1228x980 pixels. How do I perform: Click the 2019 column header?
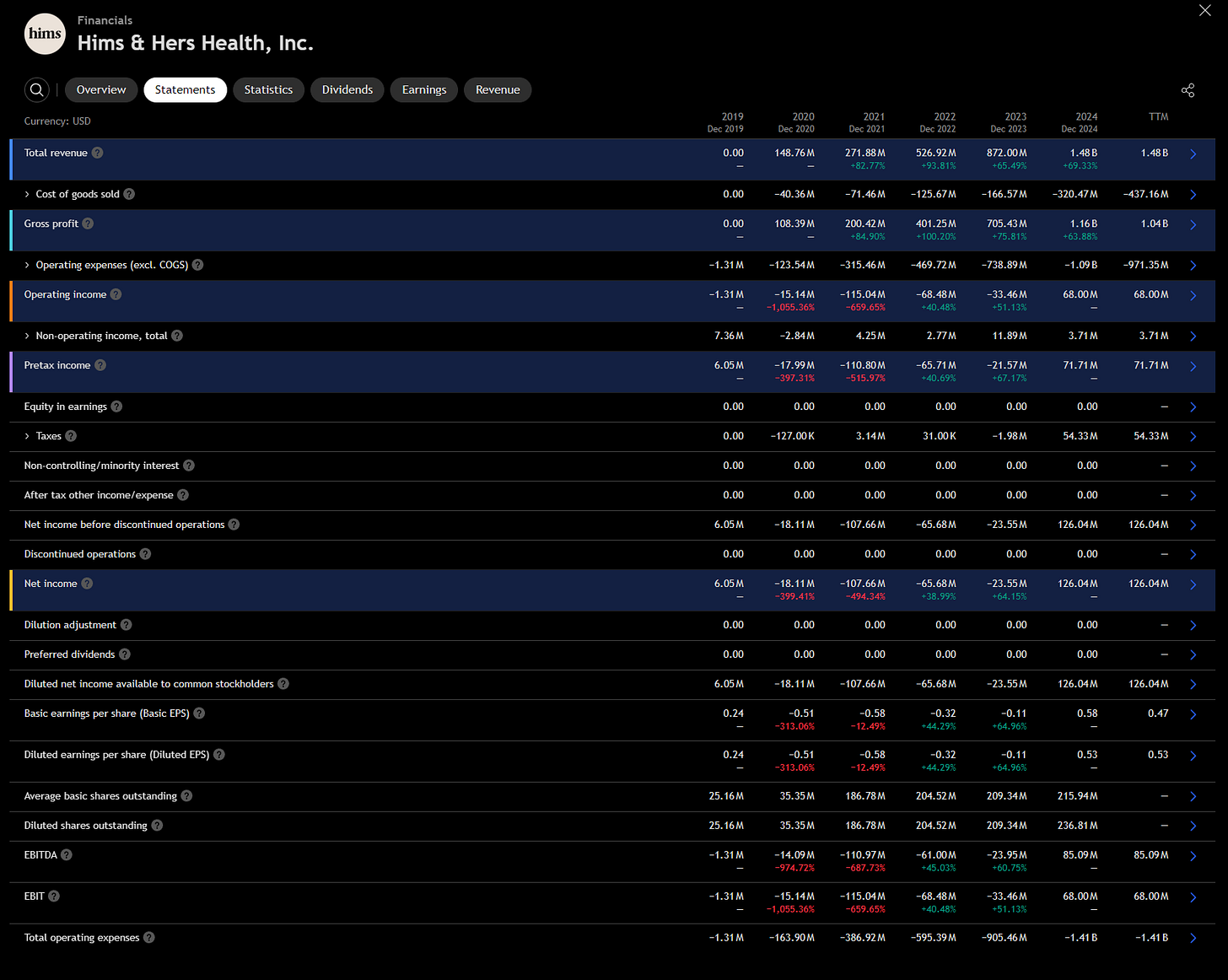pyautogui.click(x=725, y=122)
